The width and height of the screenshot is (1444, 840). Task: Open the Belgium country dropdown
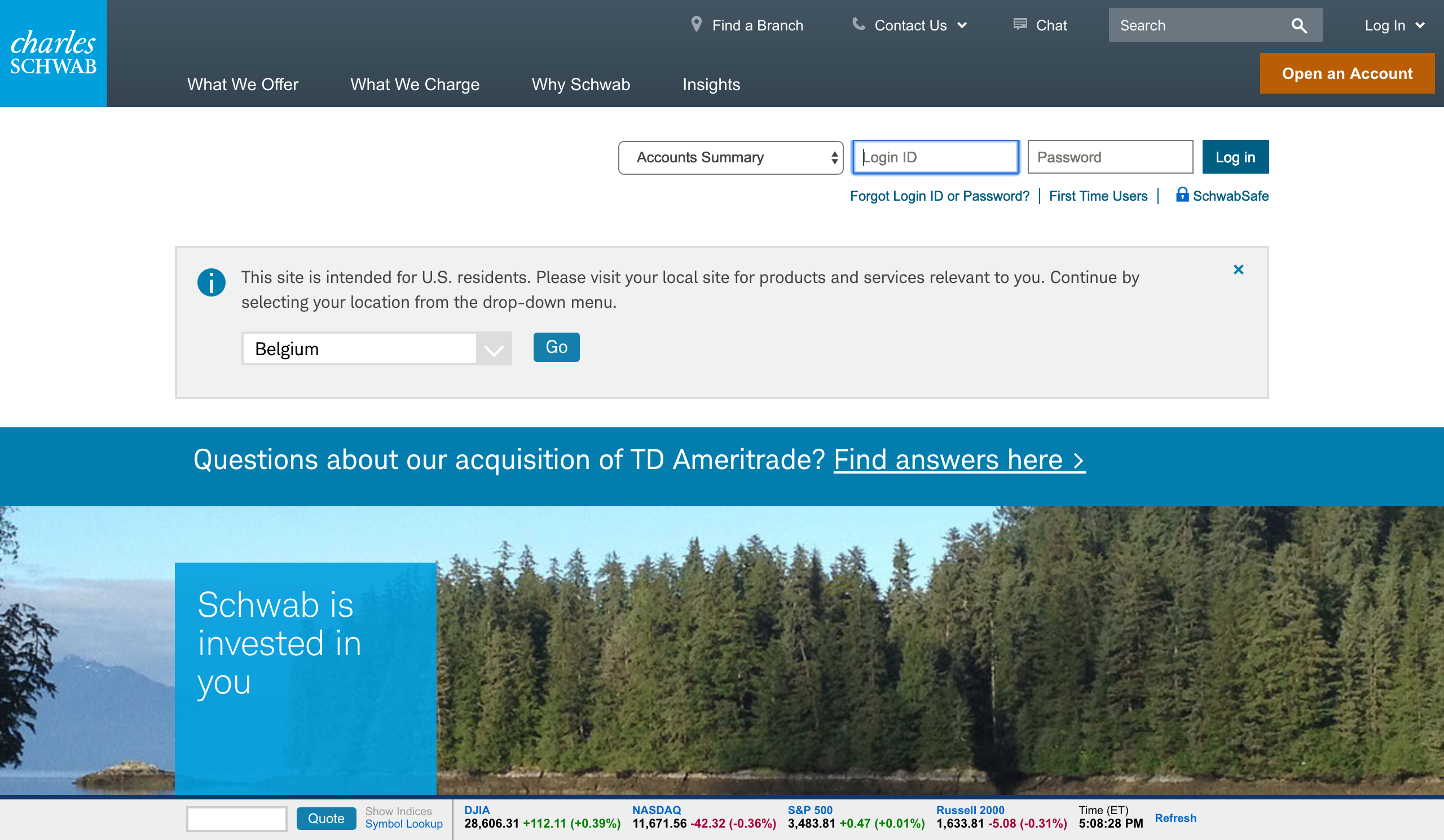pyautogui.click(x=376, y=348)
